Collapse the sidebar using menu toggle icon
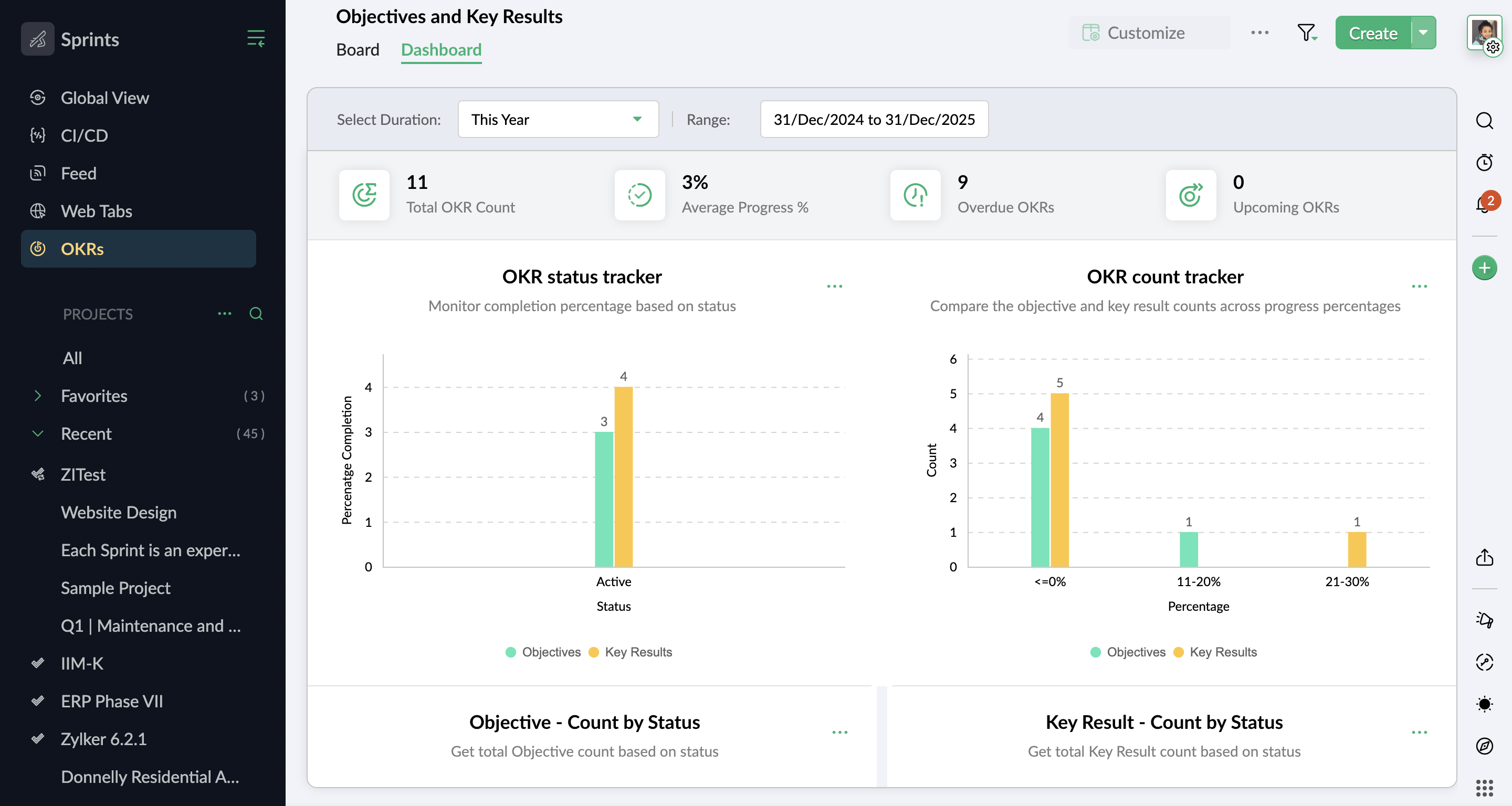 256,39
